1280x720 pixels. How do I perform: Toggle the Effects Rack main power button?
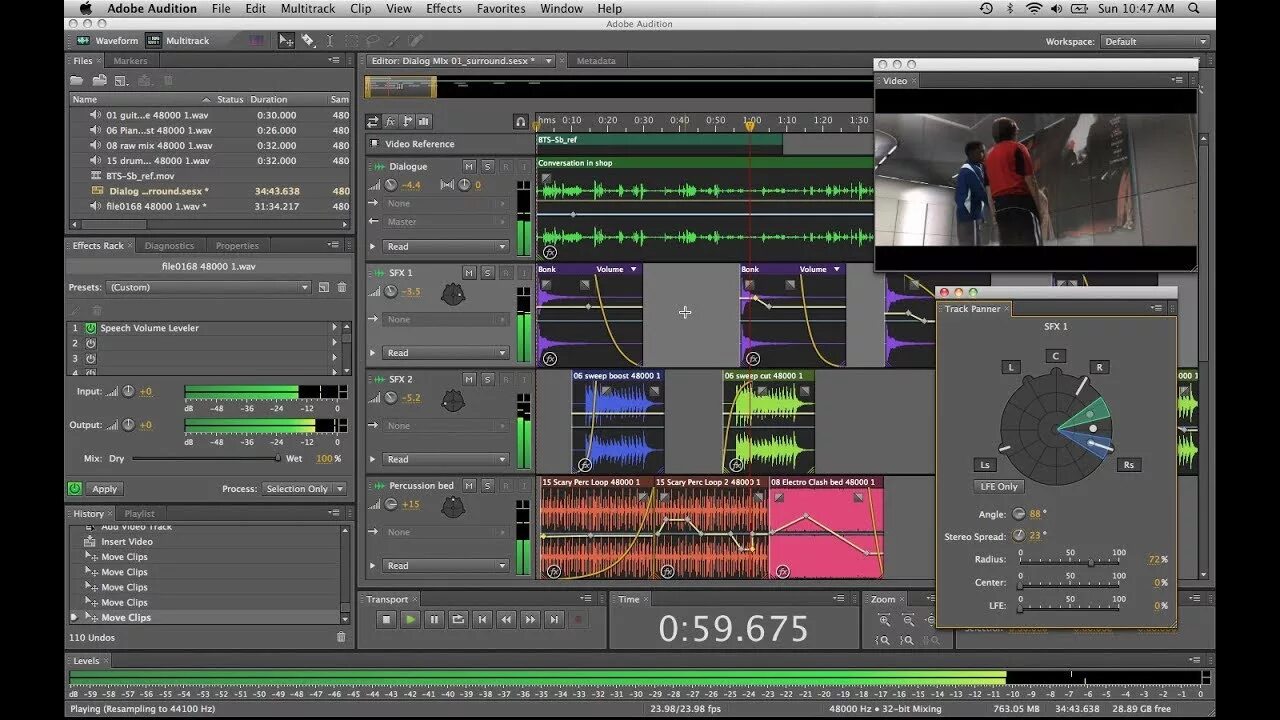[74, 488]
